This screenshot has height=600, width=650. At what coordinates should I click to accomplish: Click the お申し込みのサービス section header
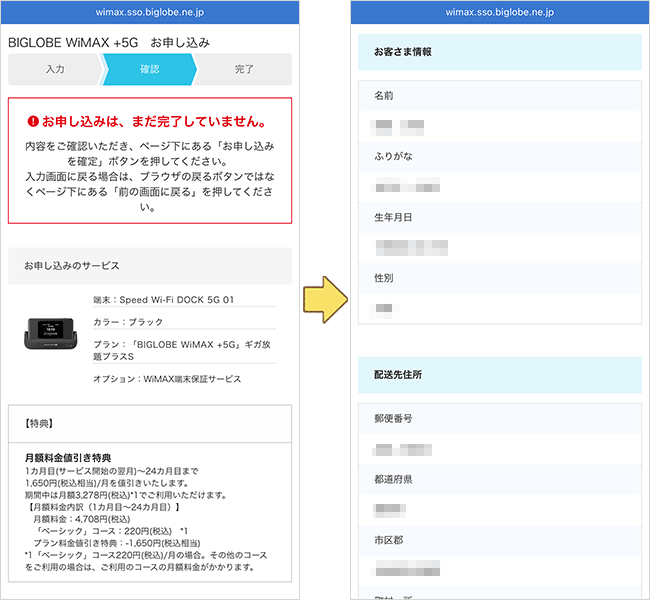pyautogui.click(x=150, y=266)
